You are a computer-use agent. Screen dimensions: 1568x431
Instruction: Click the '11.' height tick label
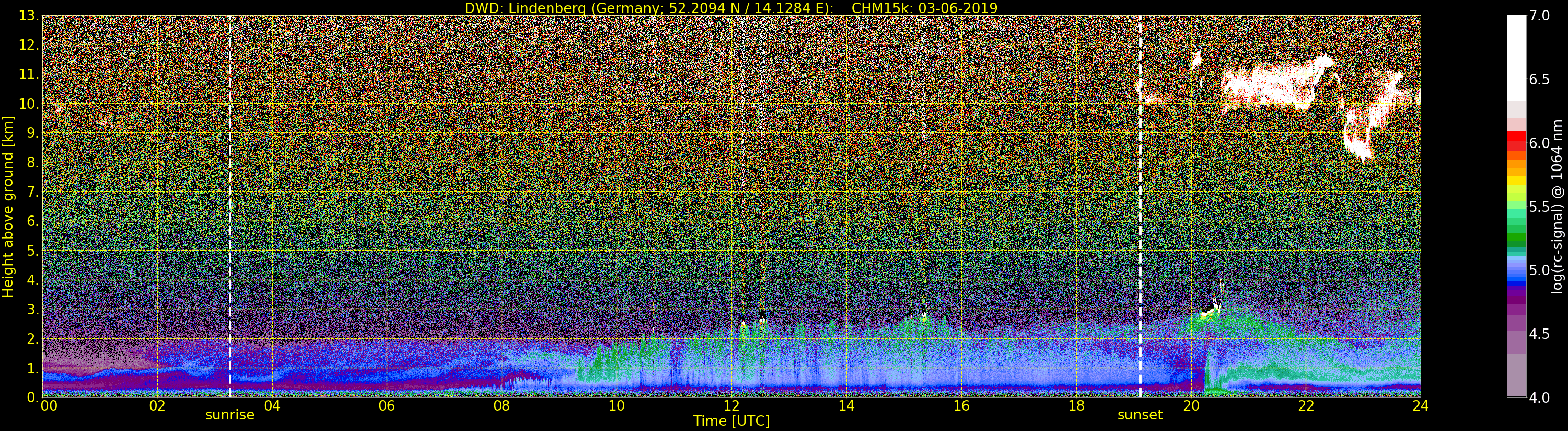(28, 74)
